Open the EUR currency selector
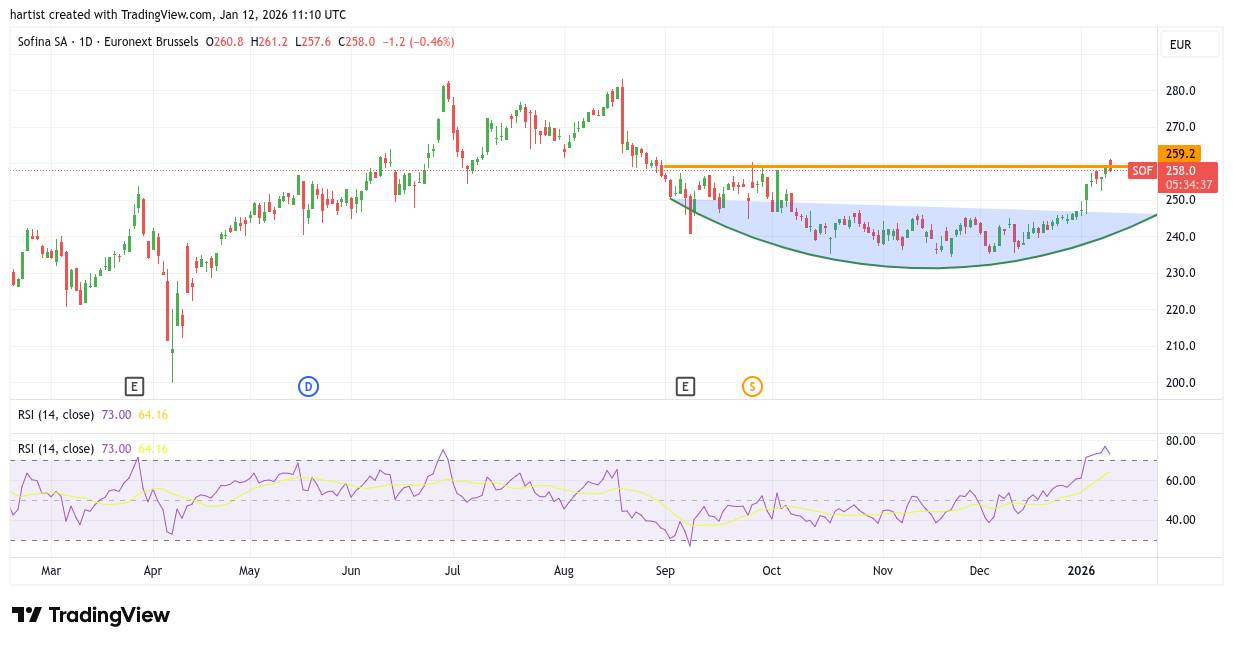 coord(1188,44)
